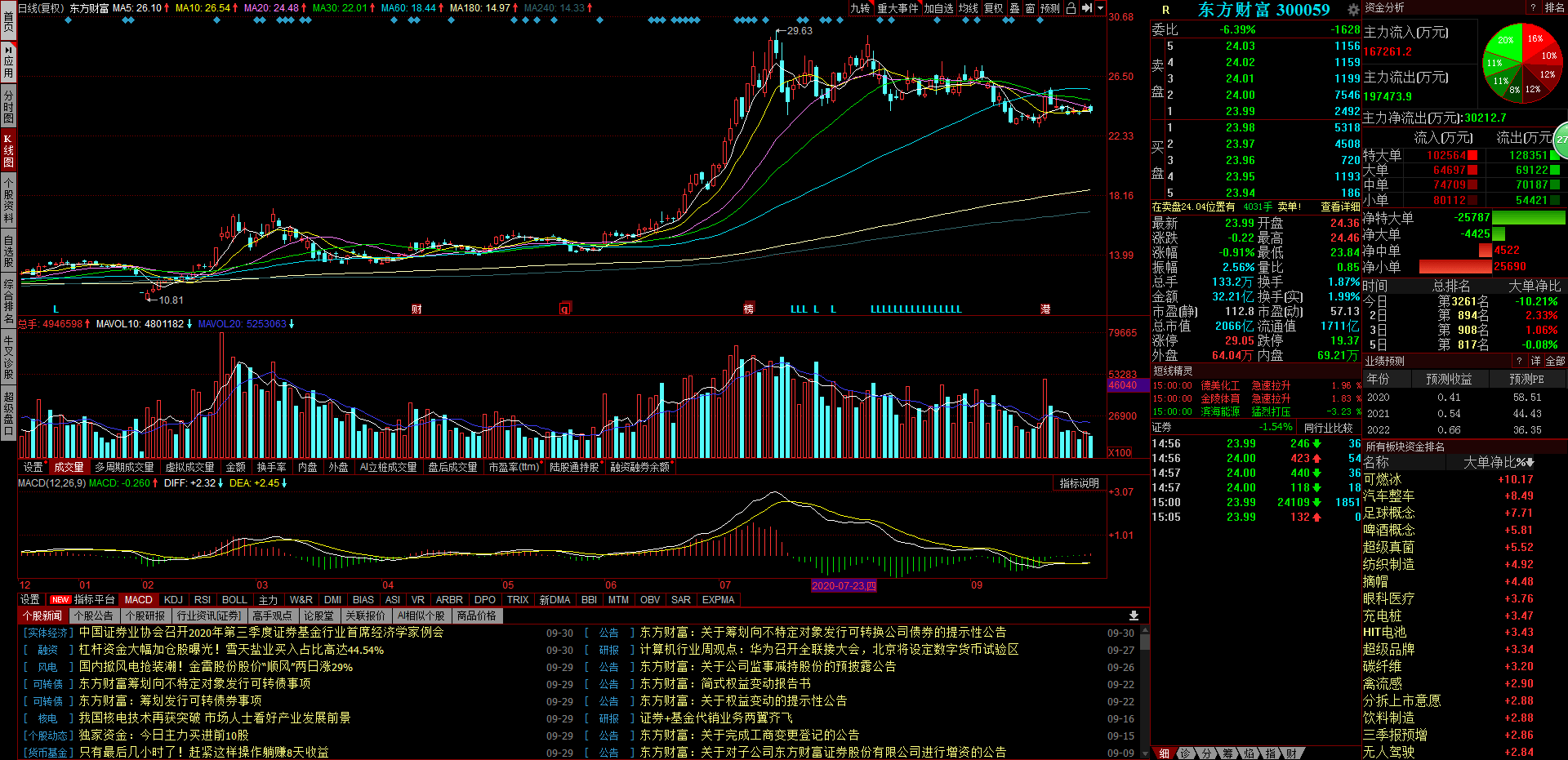Open the dropdown arrow at chart toolbar end
Screen dimensions: 1568x760
pyautogui.click(x=1100, y=8)
